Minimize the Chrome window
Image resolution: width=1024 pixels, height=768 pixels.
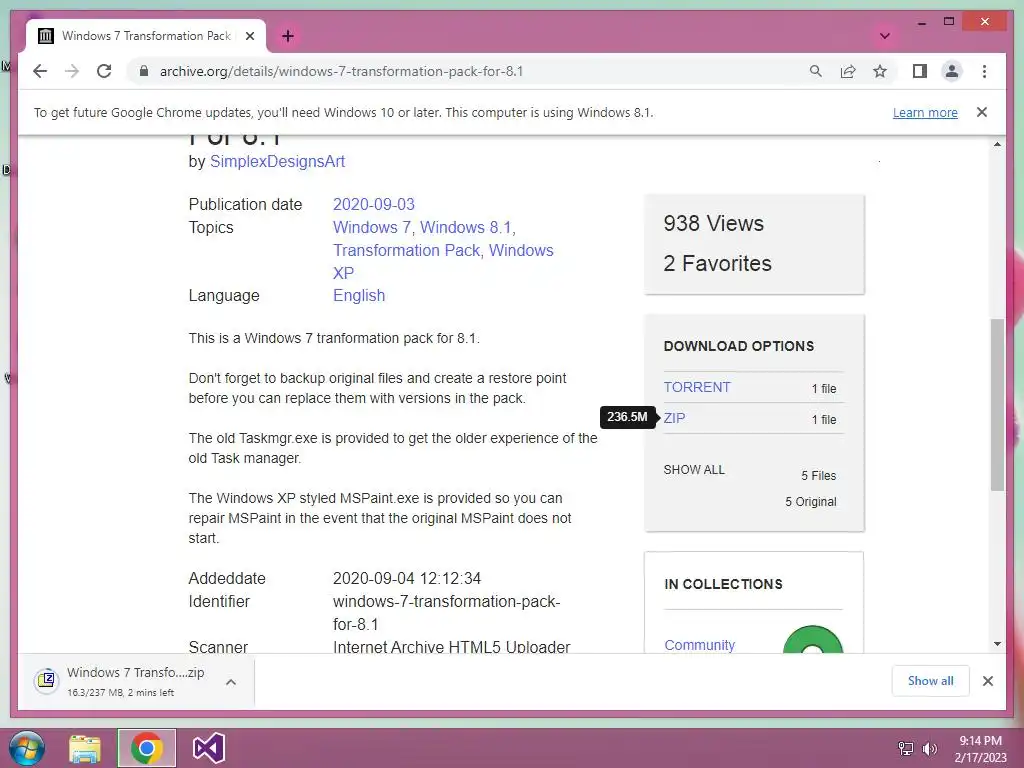pyautogui.click(x=921, y=22)
